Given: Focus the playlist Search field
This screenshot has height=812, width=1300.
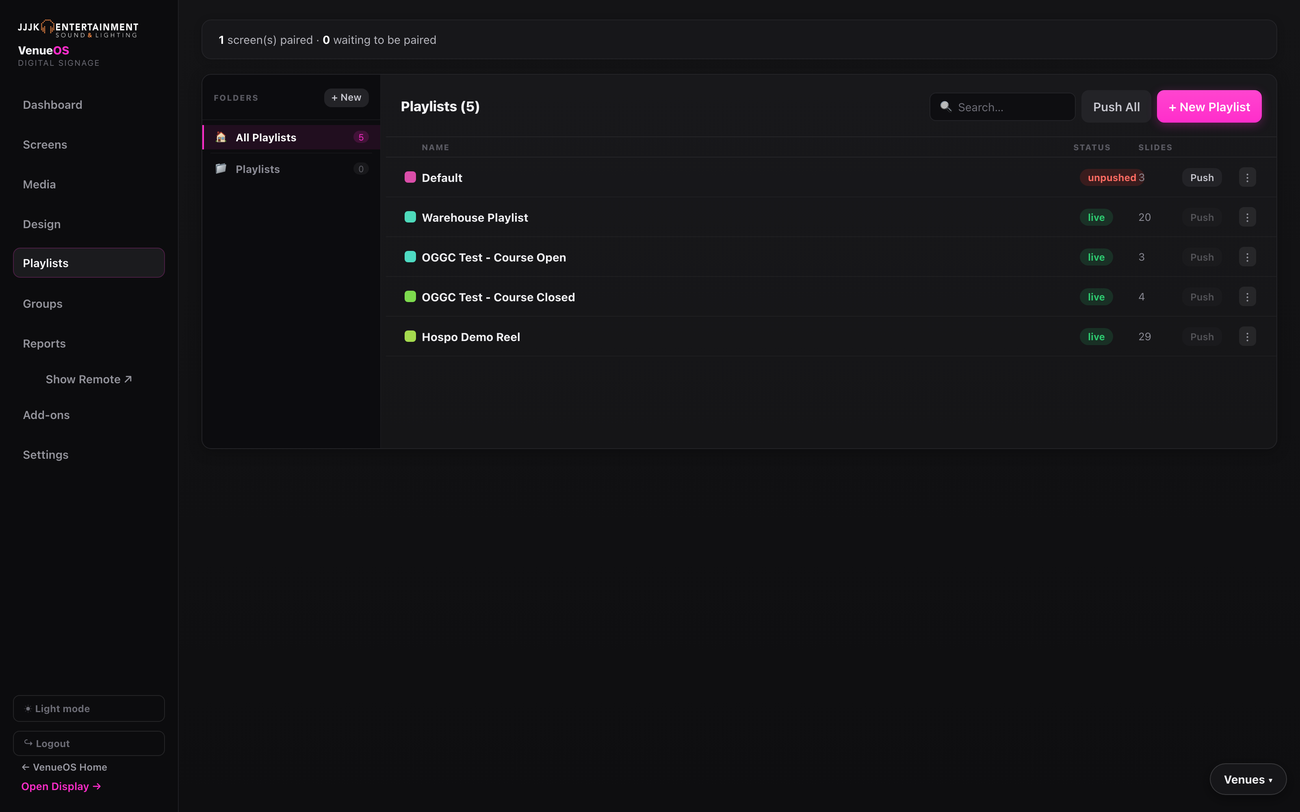Looking at the screenshot, I should click(1002, 107).
